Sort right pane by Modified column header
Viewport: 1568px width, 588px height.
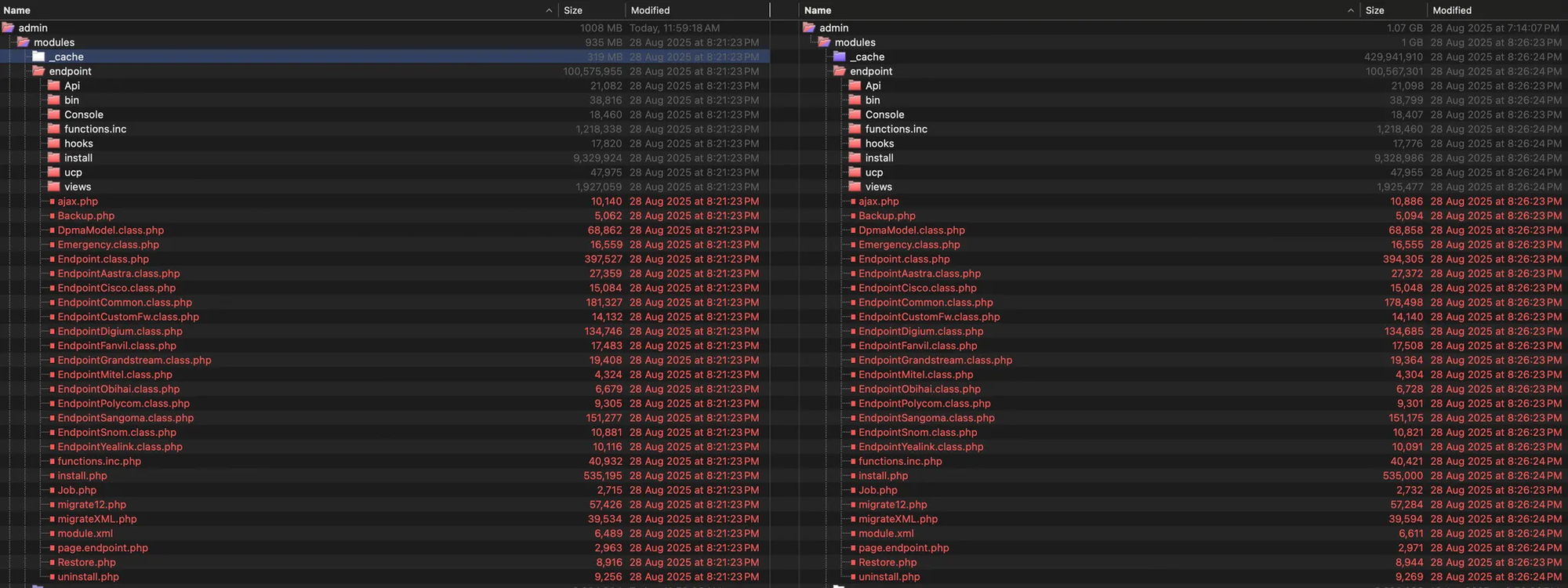(1452, 10)
